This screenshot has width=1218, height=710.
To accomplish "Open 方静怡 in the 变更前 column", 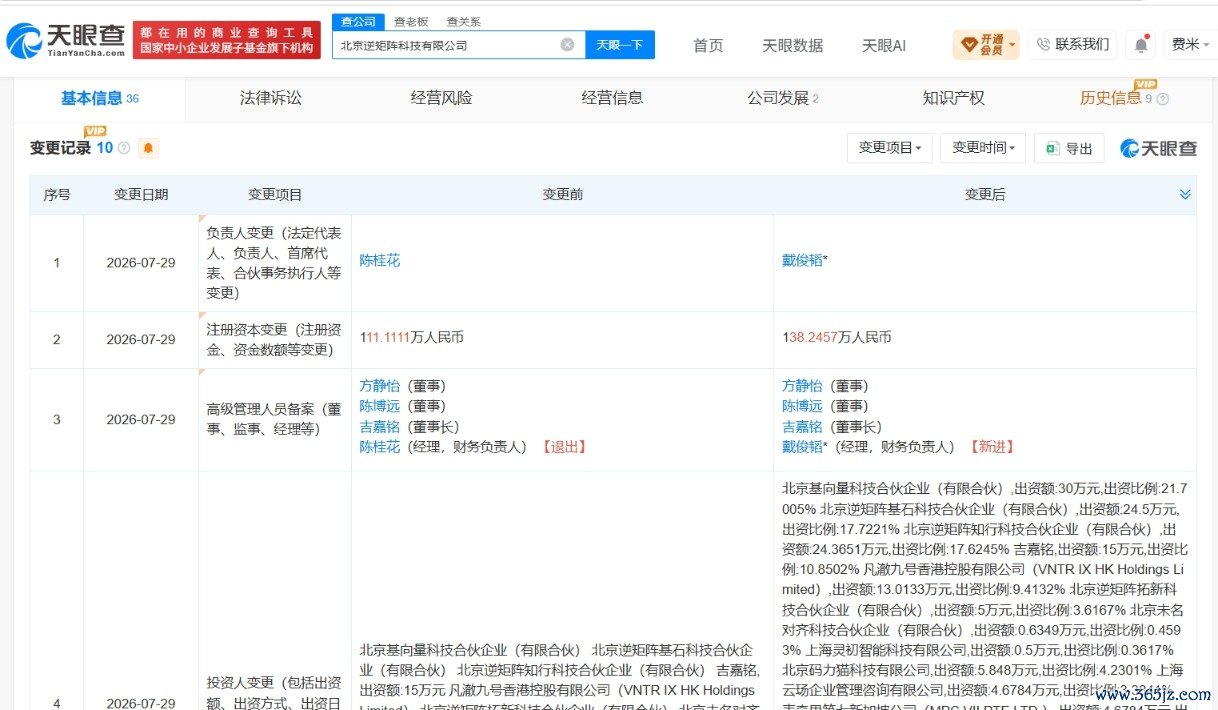I will tap(379, 386).
